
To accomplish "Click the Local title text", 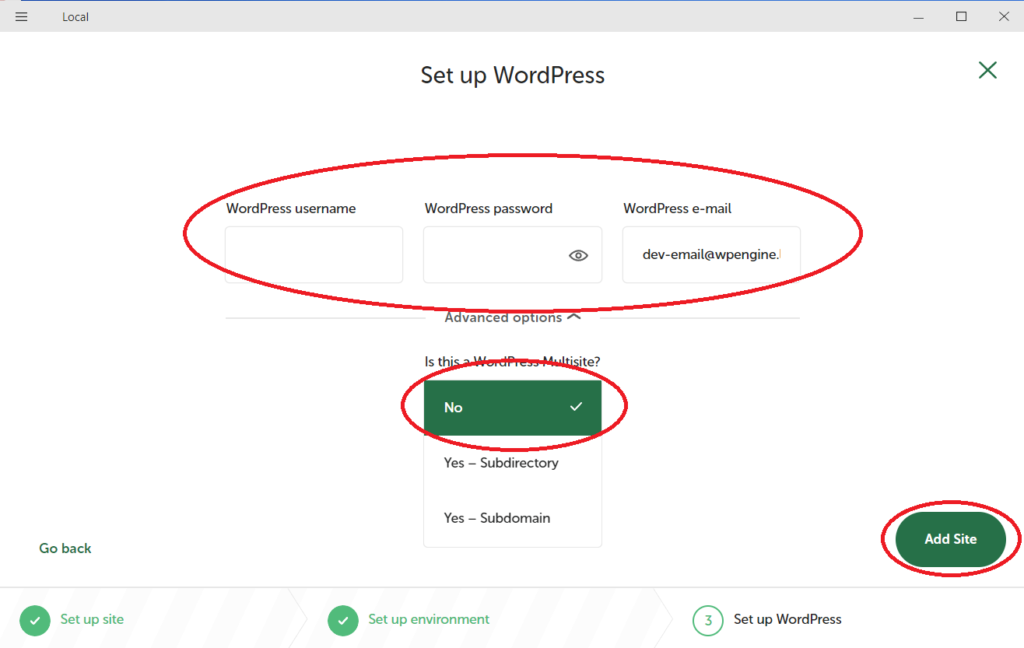I will 75,17.
